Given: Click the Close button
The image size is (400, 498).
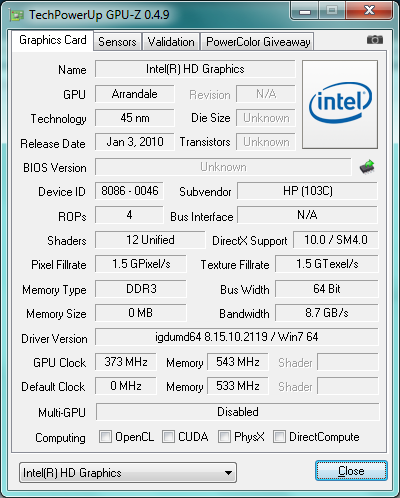Looking at the screenshot, I should [351, 471].
